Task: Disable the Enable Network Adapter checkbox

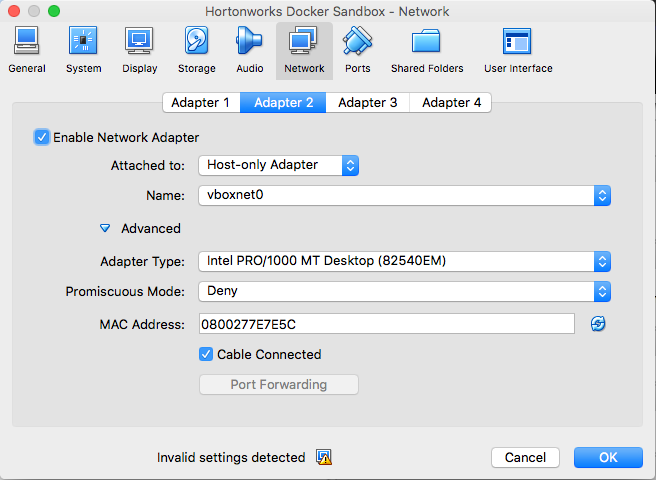Action: tap(41, 137)
